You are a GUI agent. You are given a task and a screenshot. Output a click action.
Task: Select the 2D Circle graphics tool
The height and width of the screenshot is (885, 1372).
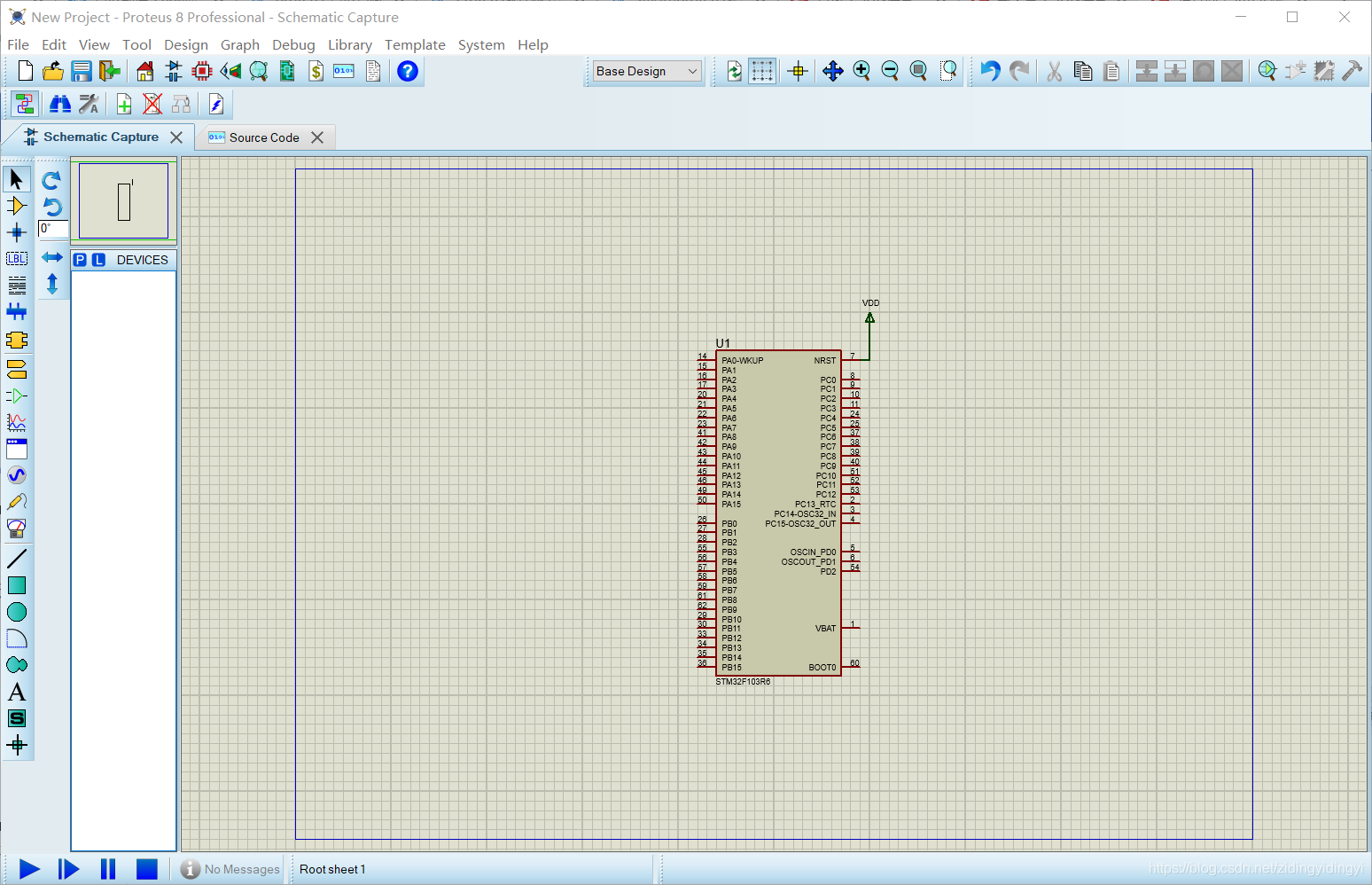[x=17, y=612]
